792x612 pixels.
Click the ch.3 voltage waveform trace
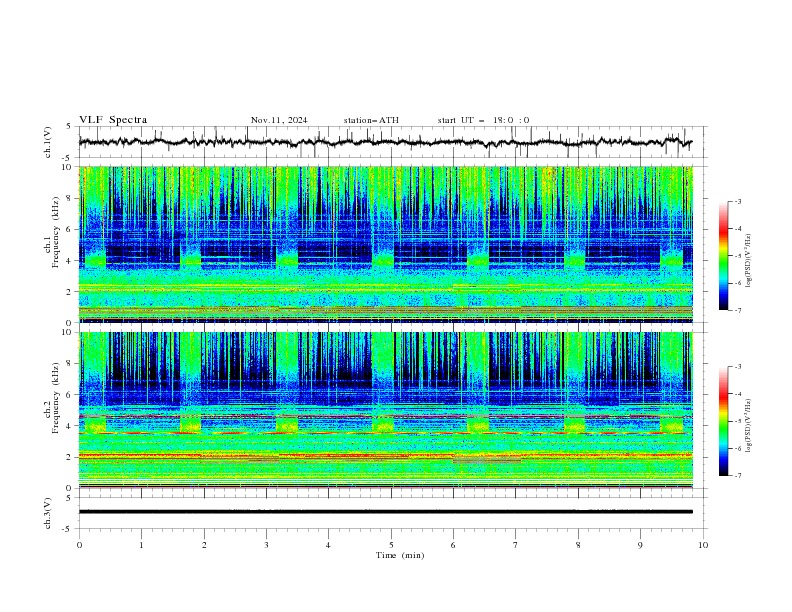tap(386, 512)
